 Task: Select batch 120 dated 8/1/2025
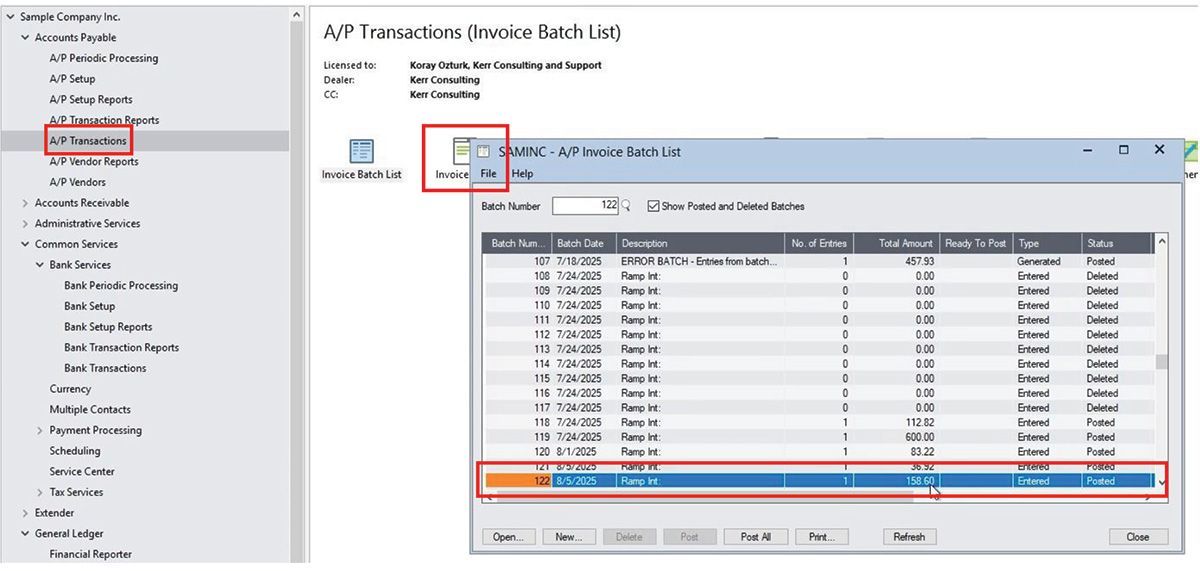point(819,452)
